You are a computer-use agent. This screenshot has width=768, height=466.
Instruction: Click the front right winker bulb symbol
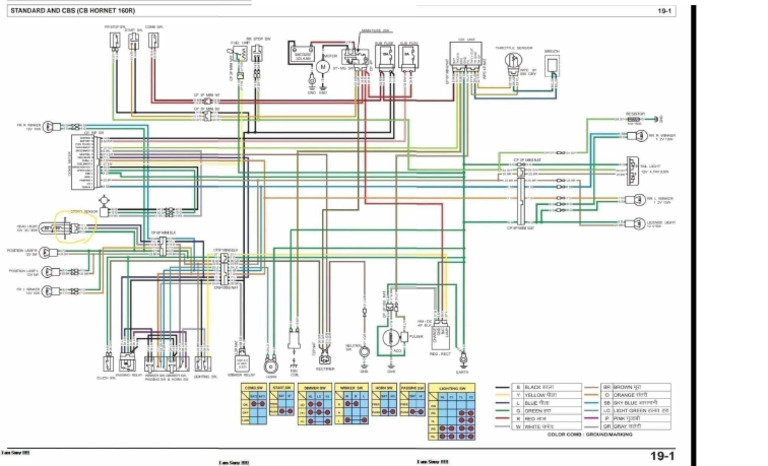[x=48, y=127]
